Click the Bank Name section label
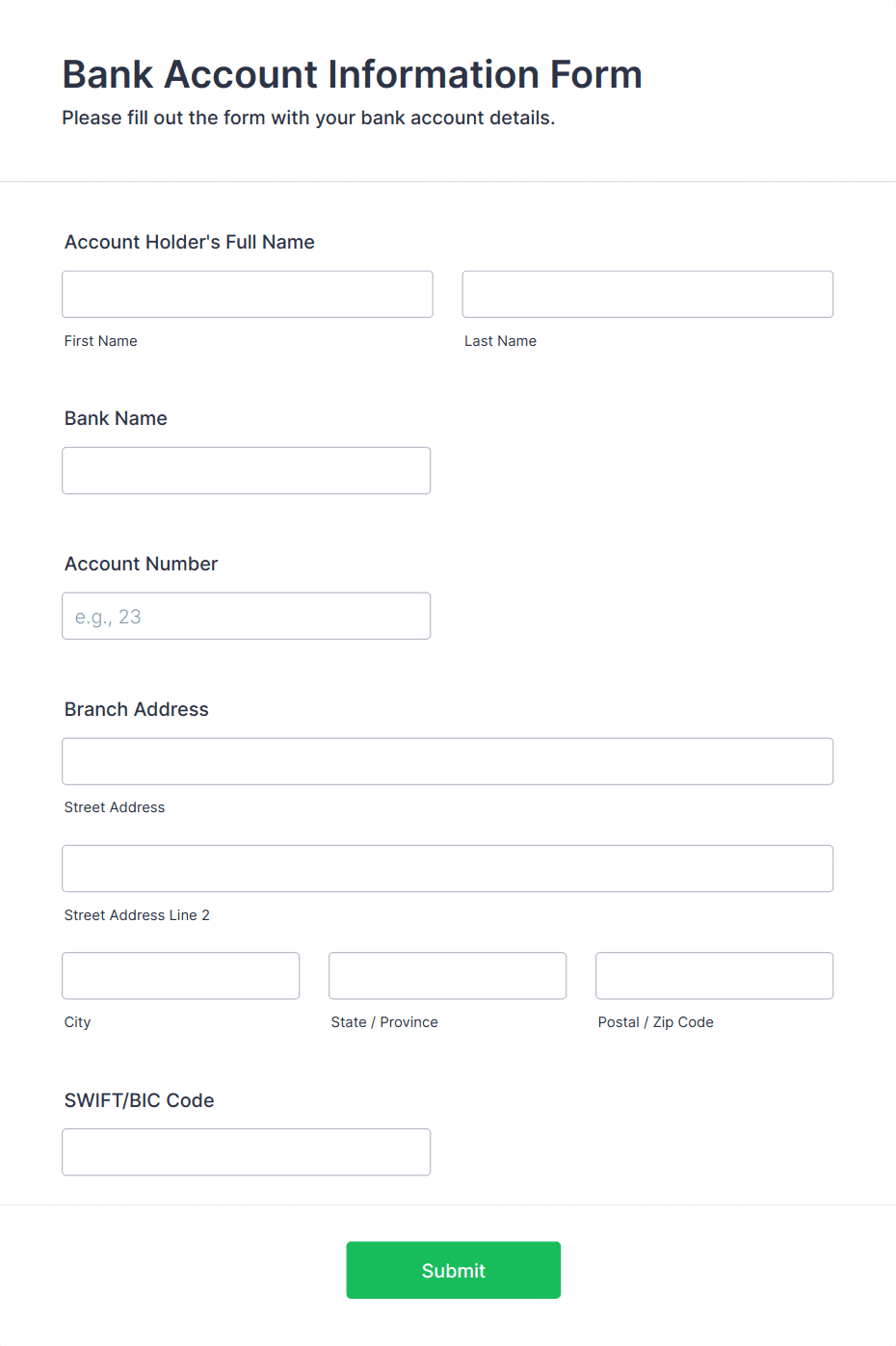 click(115, 418)
